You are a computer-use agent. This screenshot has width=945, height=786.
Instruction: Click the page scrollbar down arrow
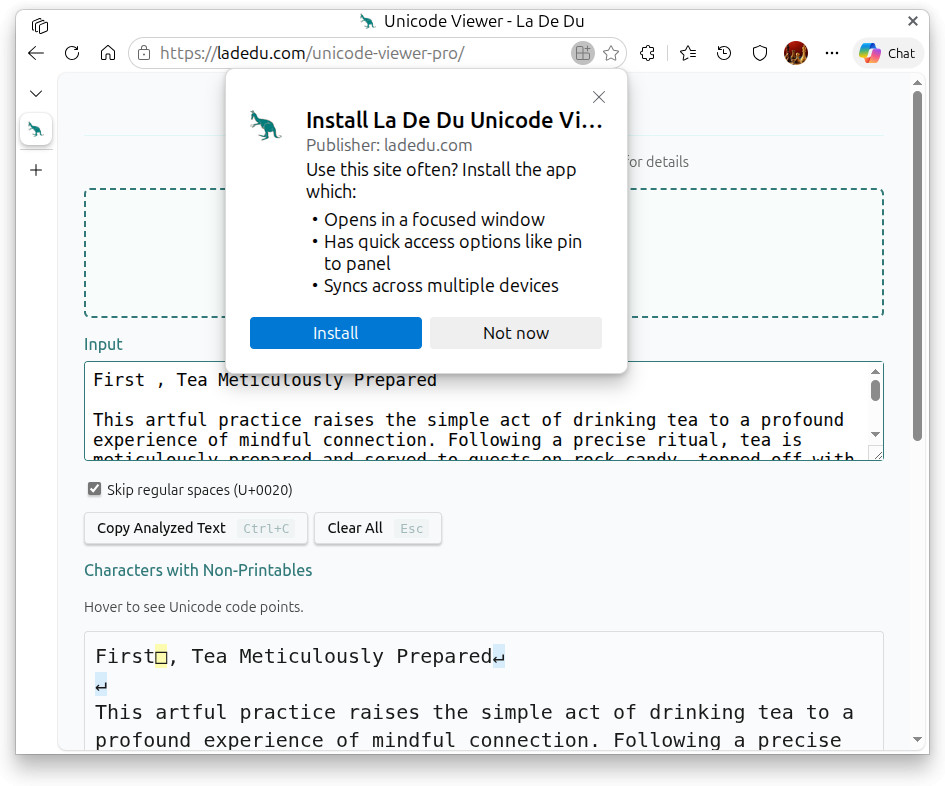pos(917,740)
